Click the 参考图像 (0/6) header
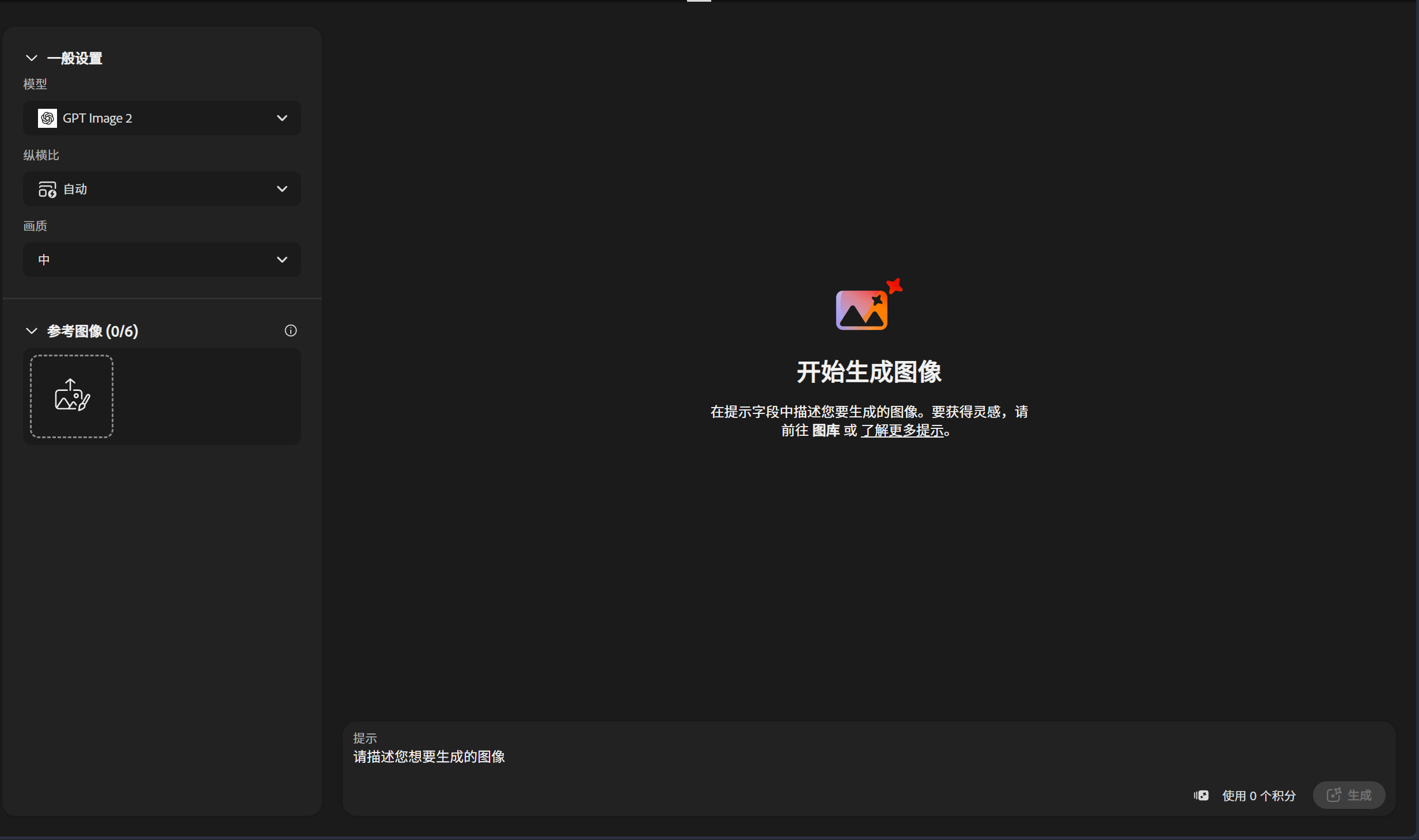This screenshot has height=840, width=1419. (x=93, y=331)
